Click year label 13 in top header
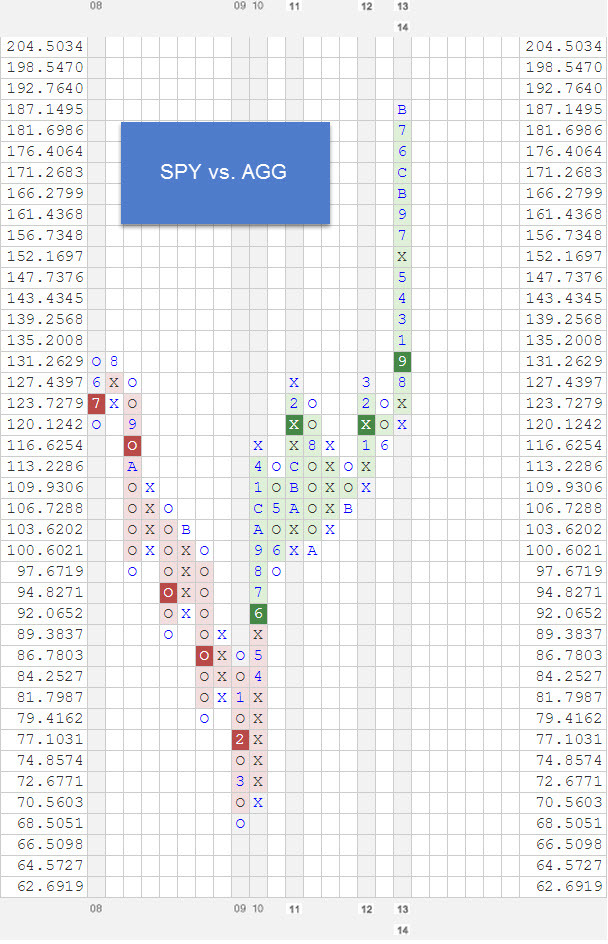The height and width of the screenshot is (944, 608). point(403,6)
